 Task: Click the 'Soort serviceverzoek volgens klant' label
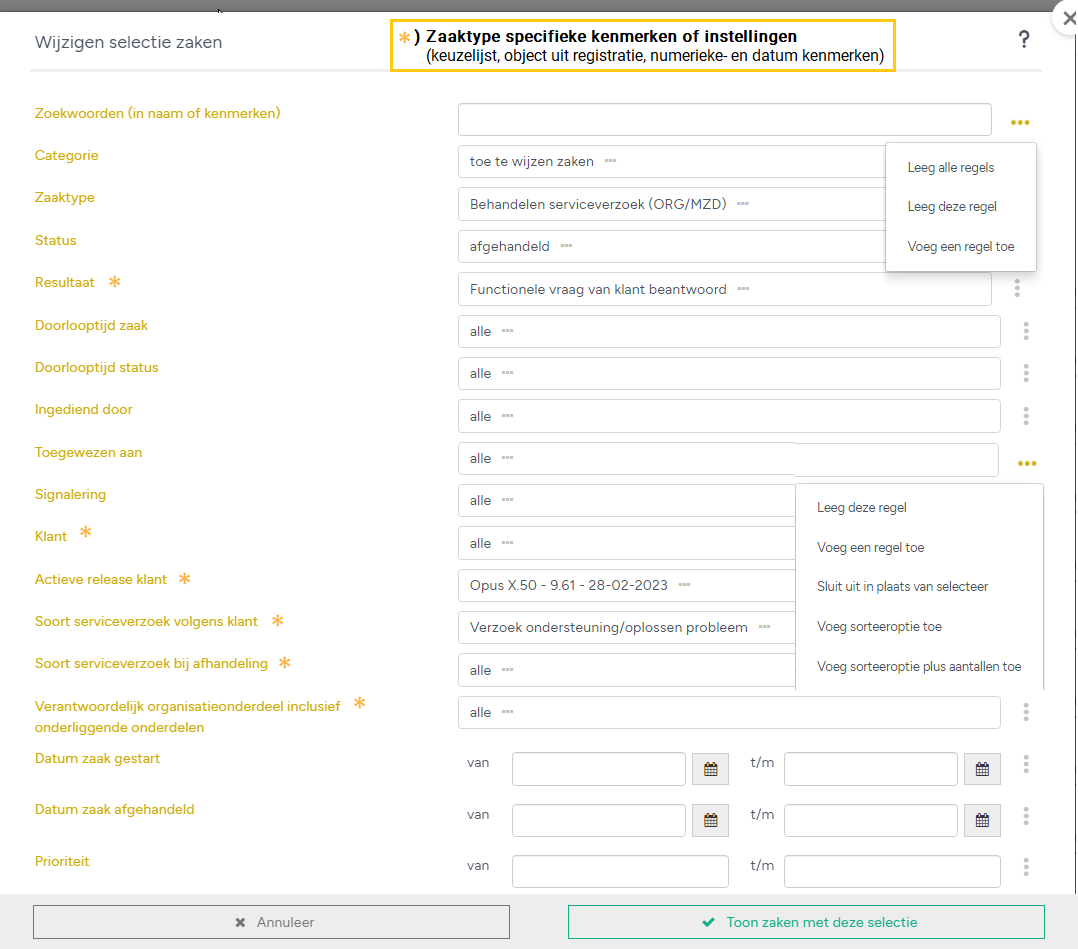146,621
